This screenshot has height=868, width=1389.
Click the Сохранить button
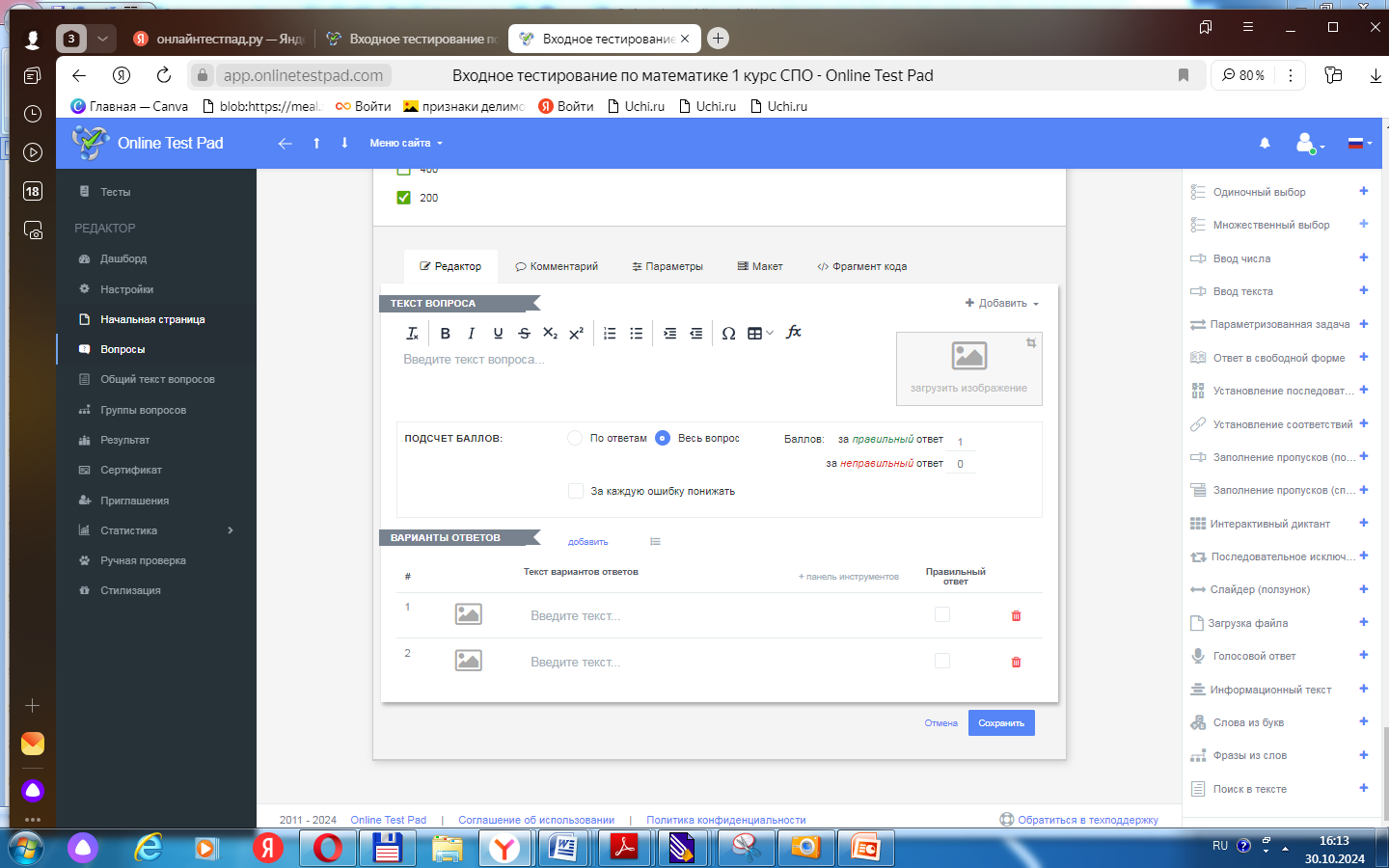[1001, 723]
